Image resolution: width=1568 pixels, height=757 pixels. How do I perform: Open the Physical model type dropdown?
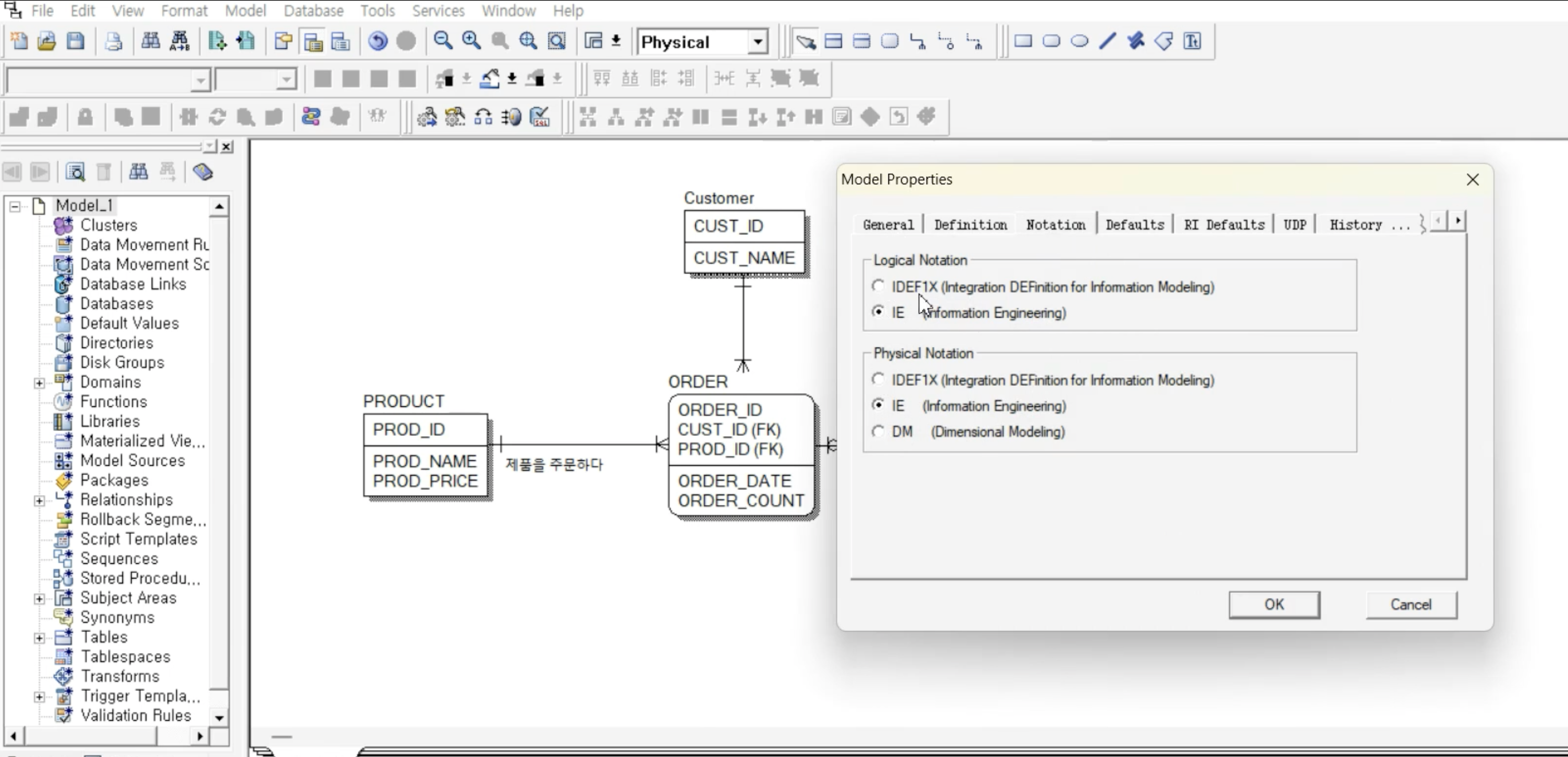757,42
